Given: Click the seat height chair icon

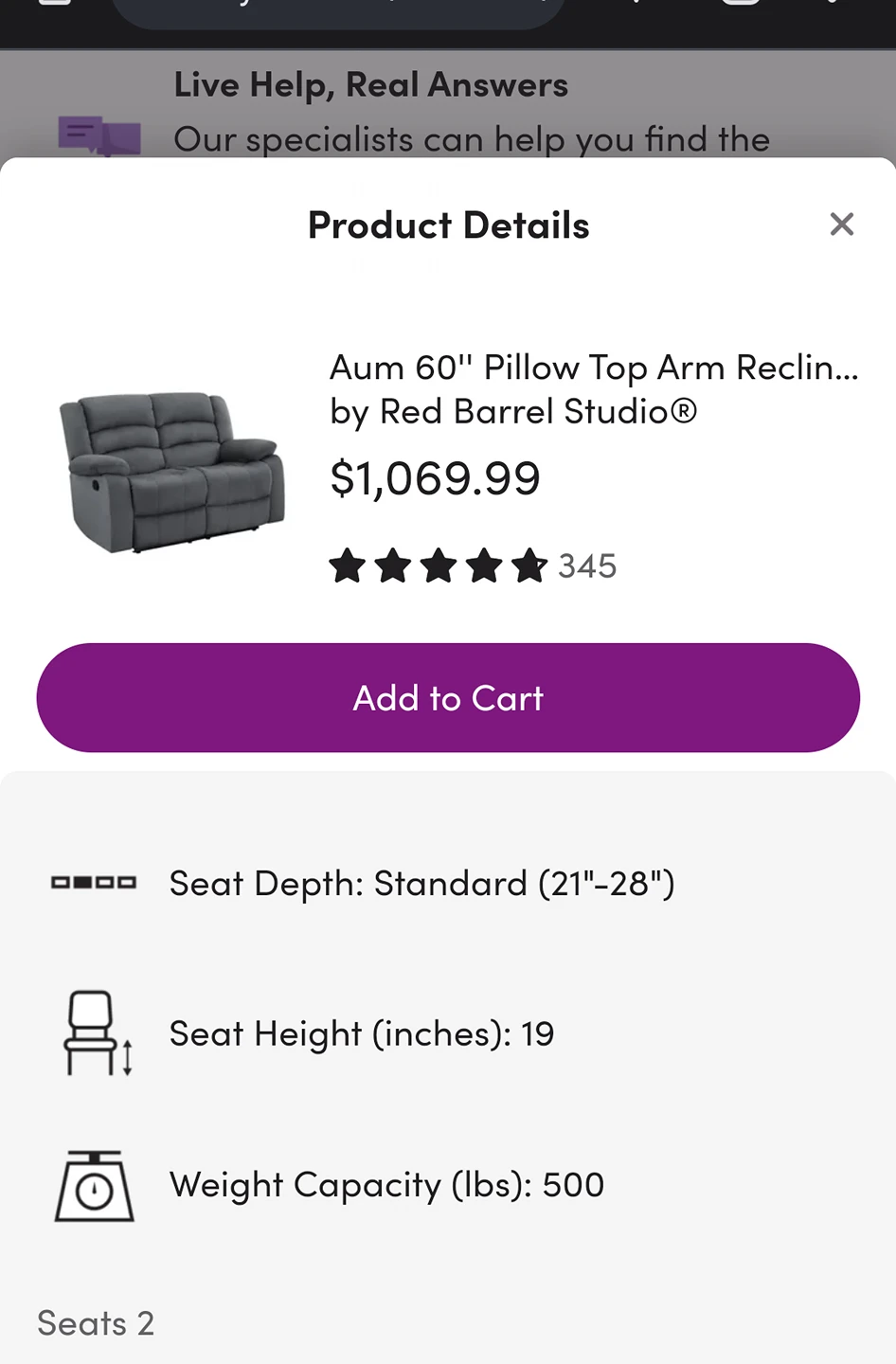Looking at the screenshot, I should click(97, 1033).
